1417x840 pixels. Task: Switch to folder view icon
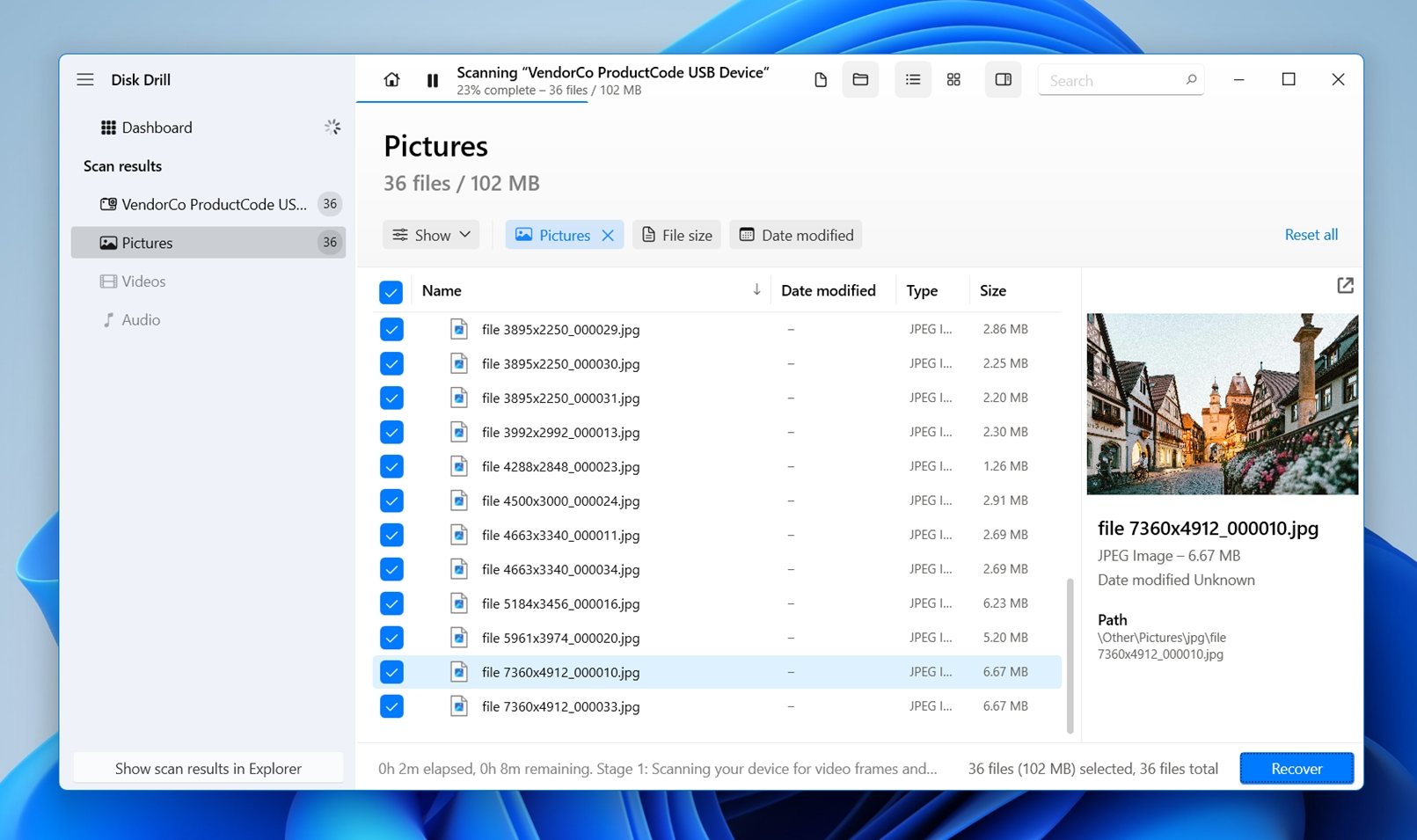[860, 80]
